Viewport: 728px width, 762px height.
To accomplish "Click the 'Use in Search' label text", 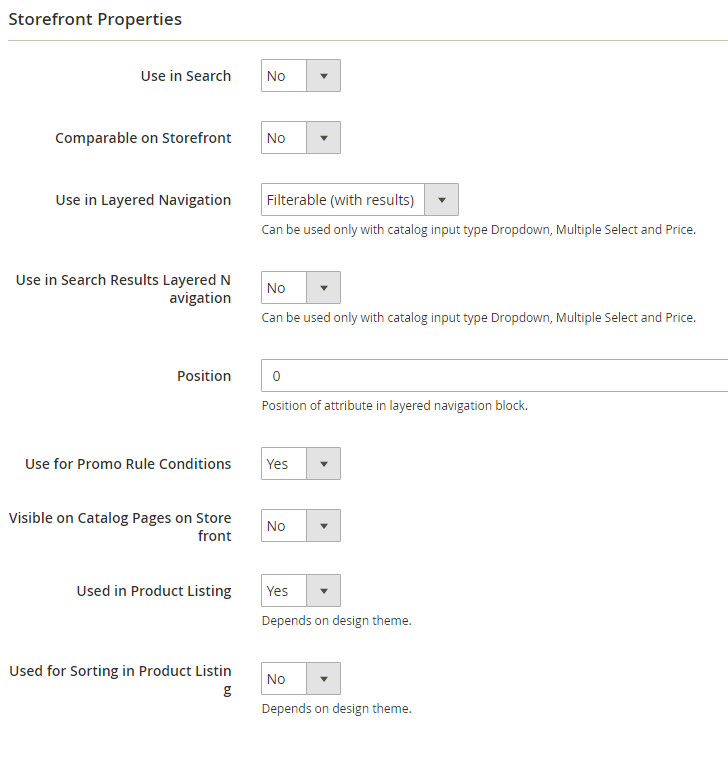I will point(186,76).
